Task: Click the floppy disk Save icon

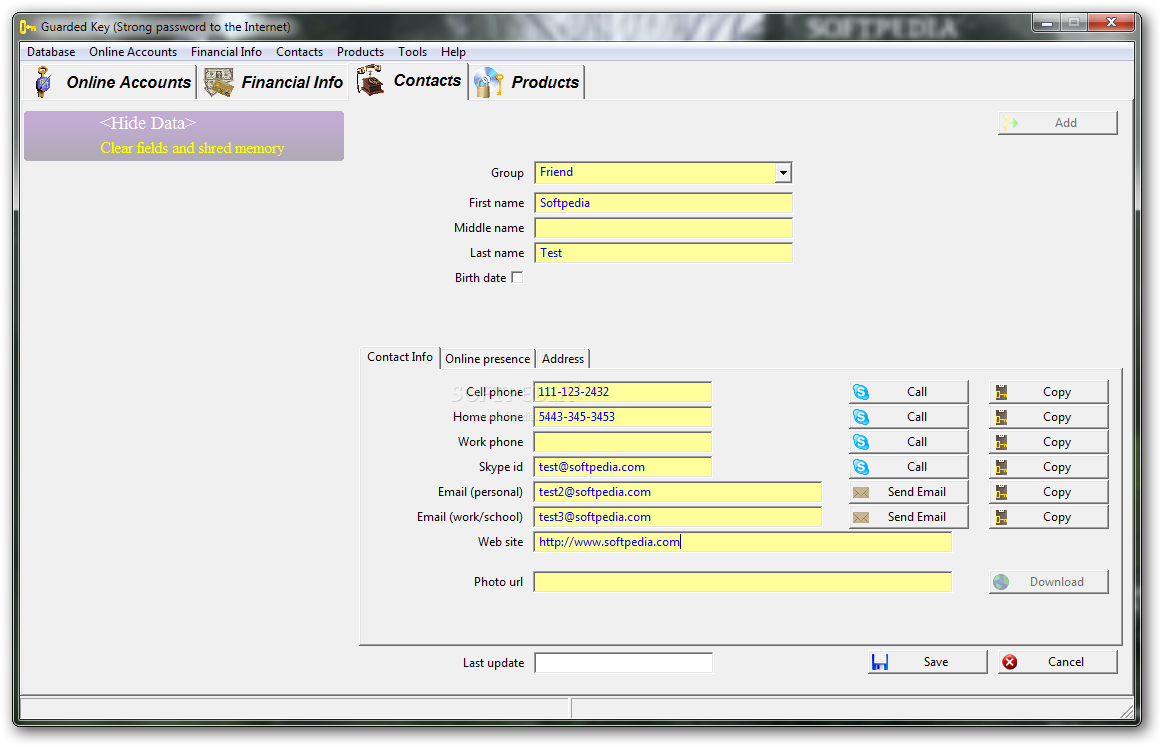Action: tap(880, 663)
